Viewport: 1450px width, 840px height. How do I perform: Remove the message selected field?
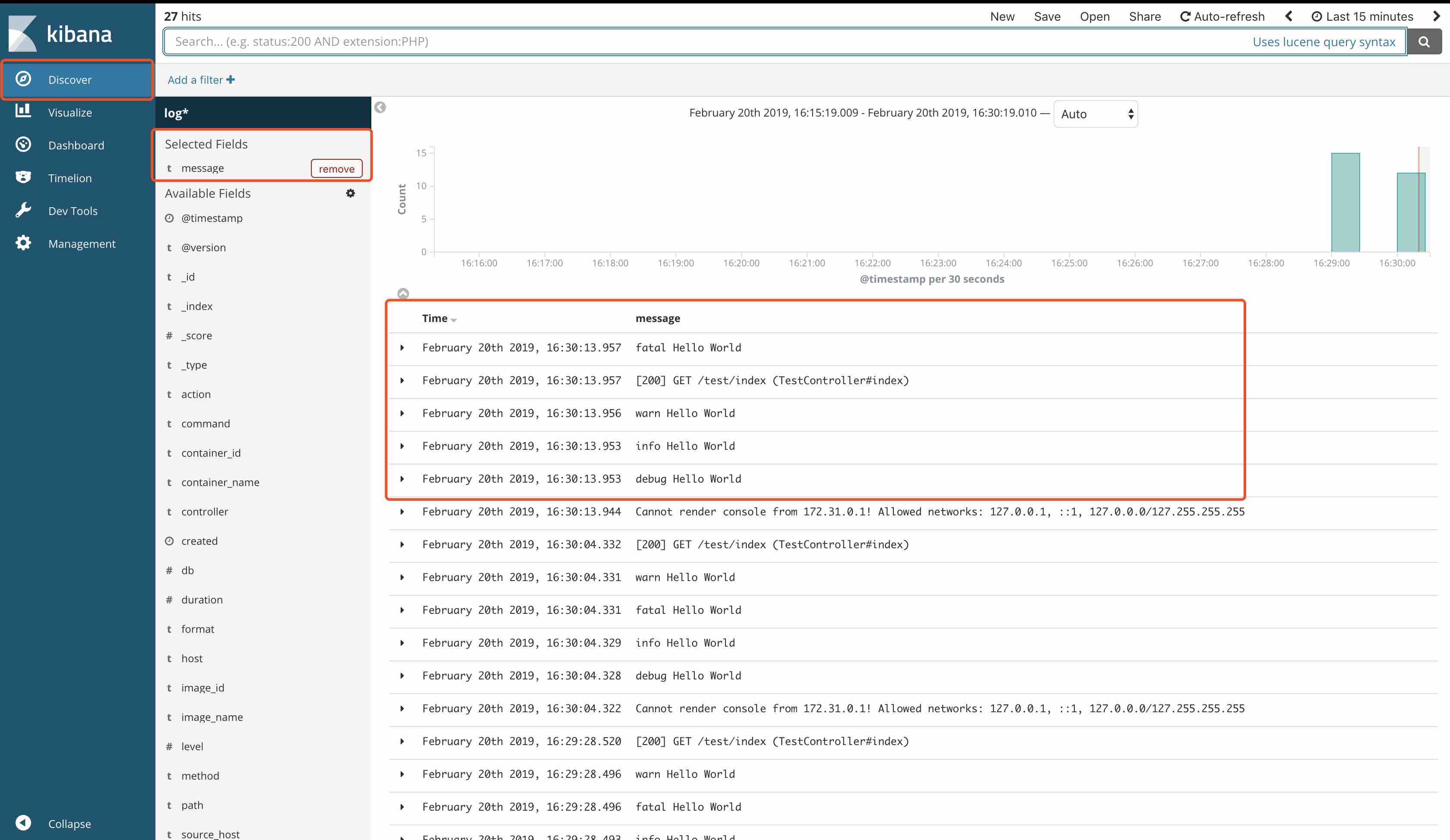point(337,169)
